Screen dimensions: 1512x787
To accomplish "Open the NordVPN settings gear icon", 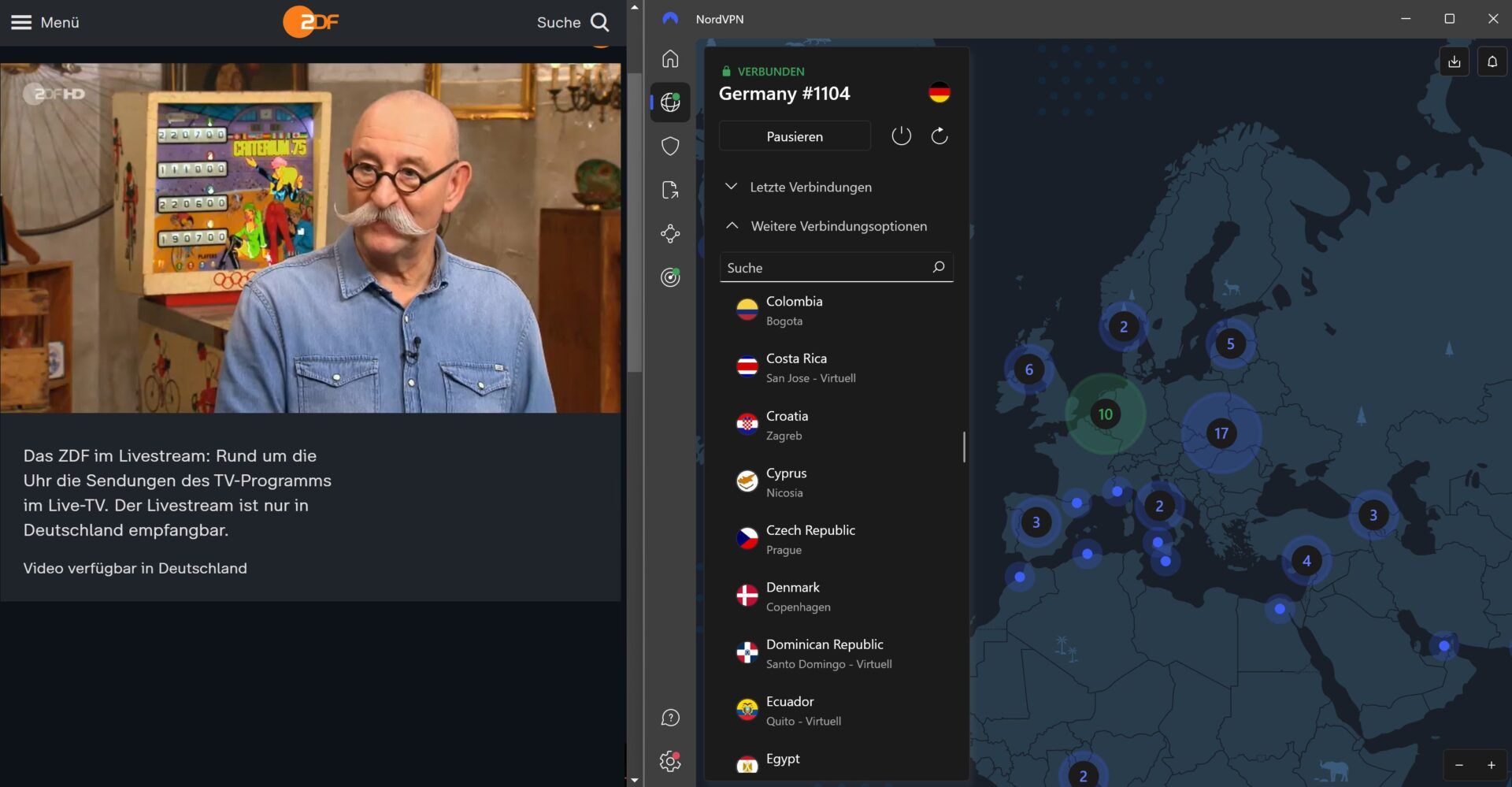I will click(670, 761).
